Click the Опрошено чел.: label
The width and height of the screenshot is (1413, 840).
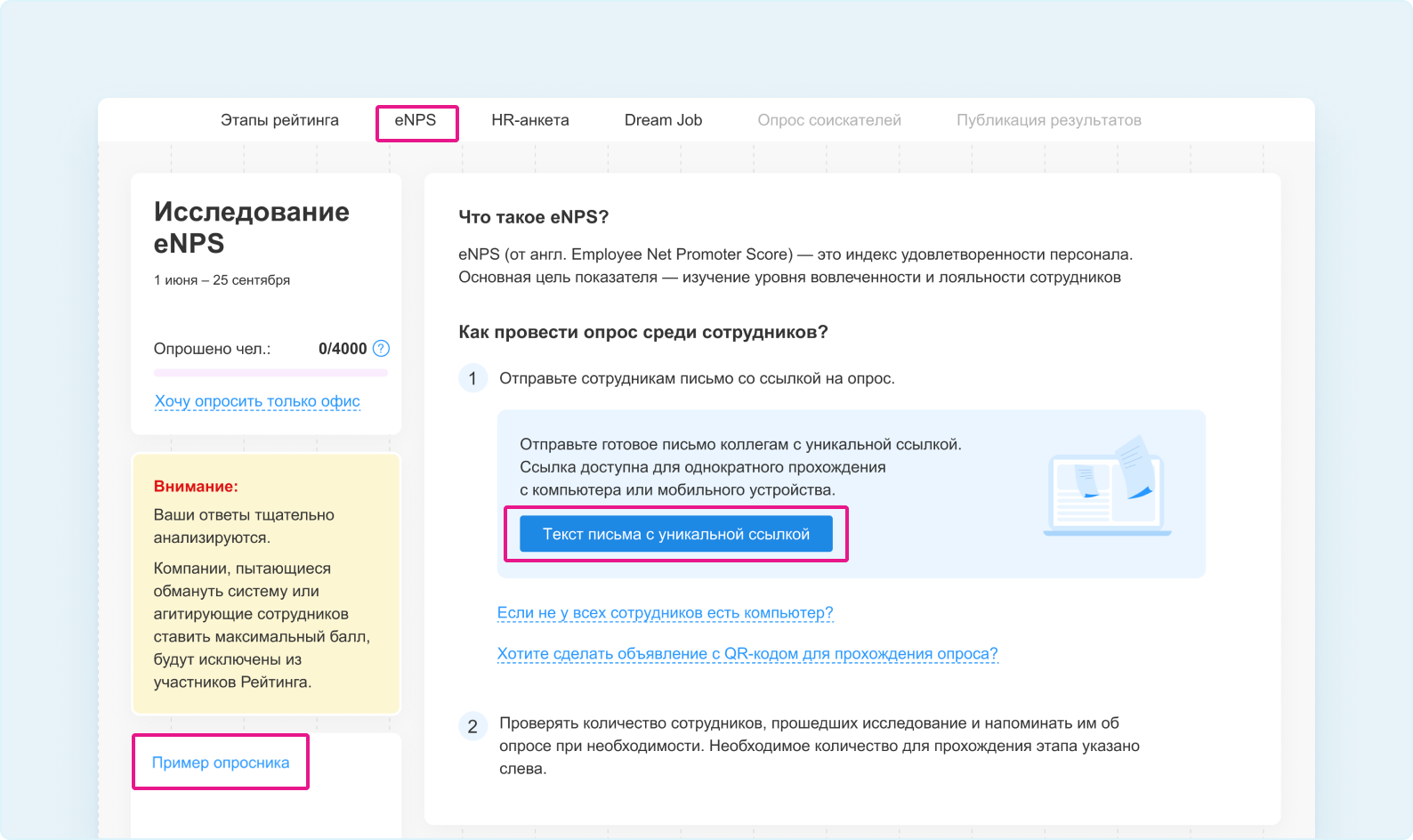pyautogui.click(x=212, y=349)
